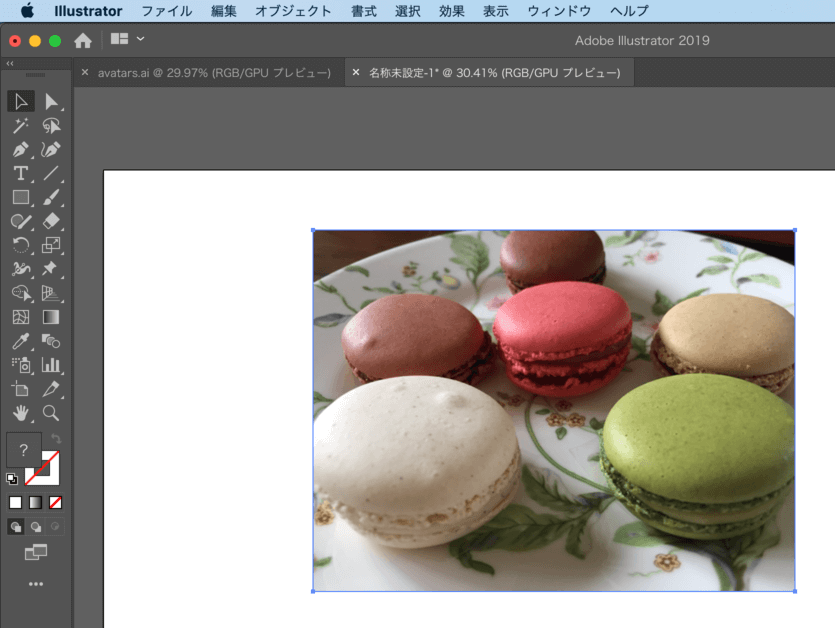Image resolution: width=835 pixels, height=628 pixels.
Task: Switch to Draw Behind mode
Action: point(35,526)
